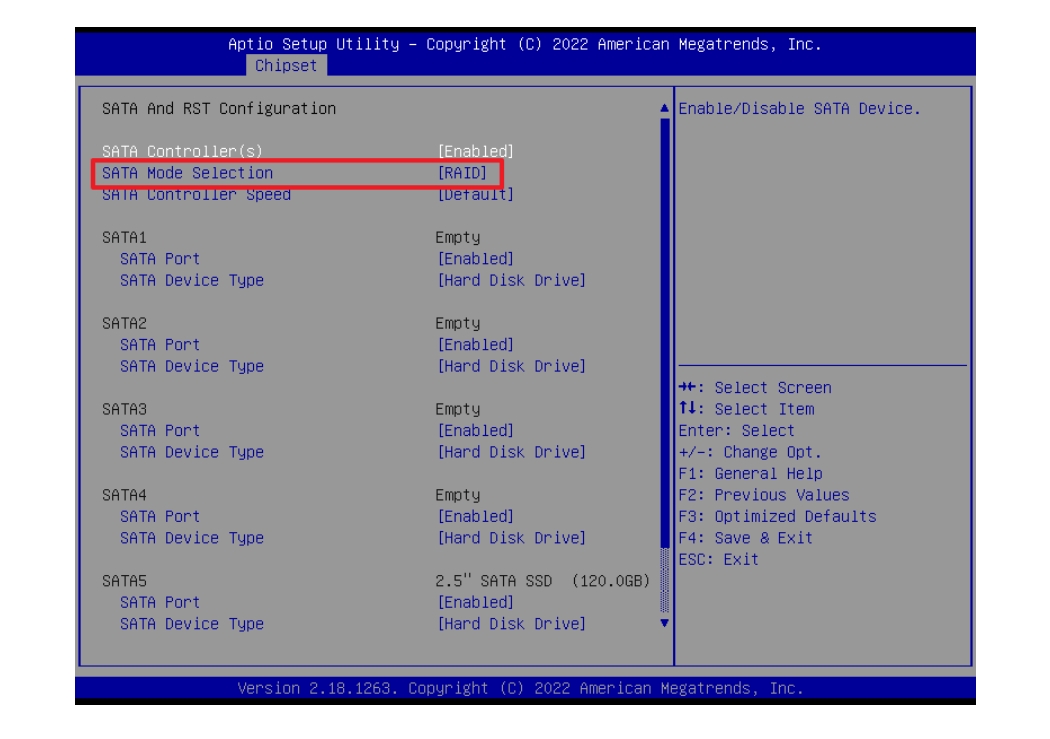Click the F3: Optimized Defaults hint

[x=777, y=517]
